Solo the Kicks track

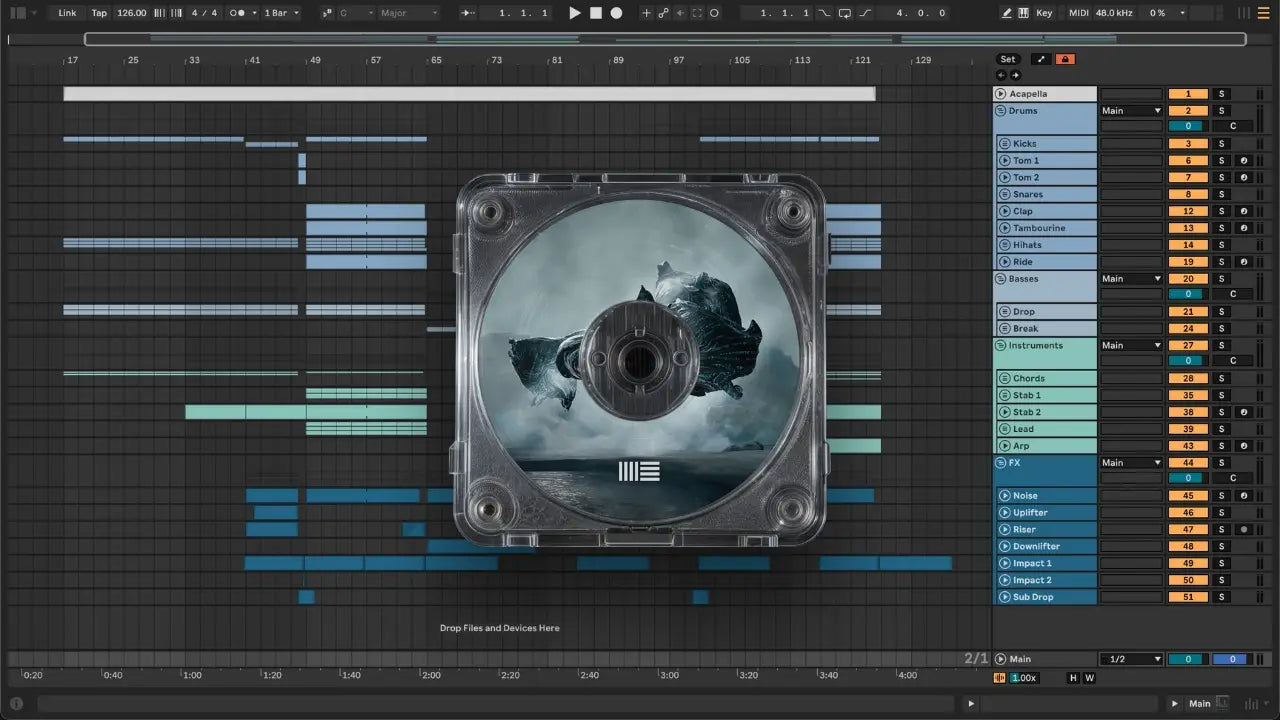(1220, 144)
